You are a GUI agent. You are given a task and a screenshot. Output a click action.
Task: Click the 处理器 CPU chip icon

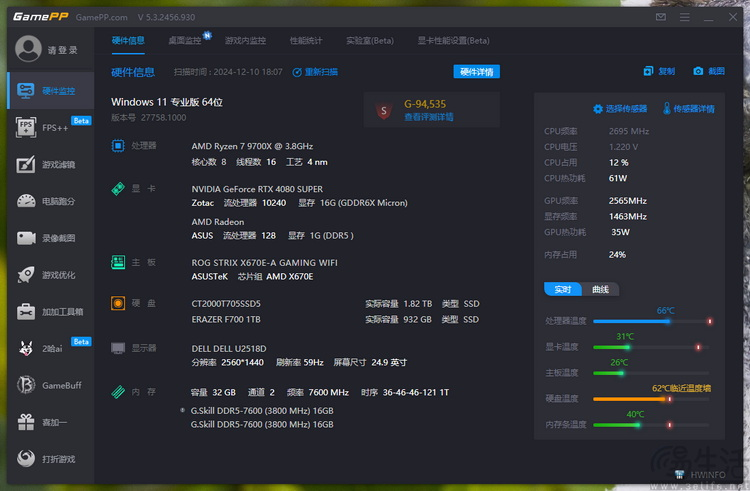pyautogui.click(x=118, y=145)
